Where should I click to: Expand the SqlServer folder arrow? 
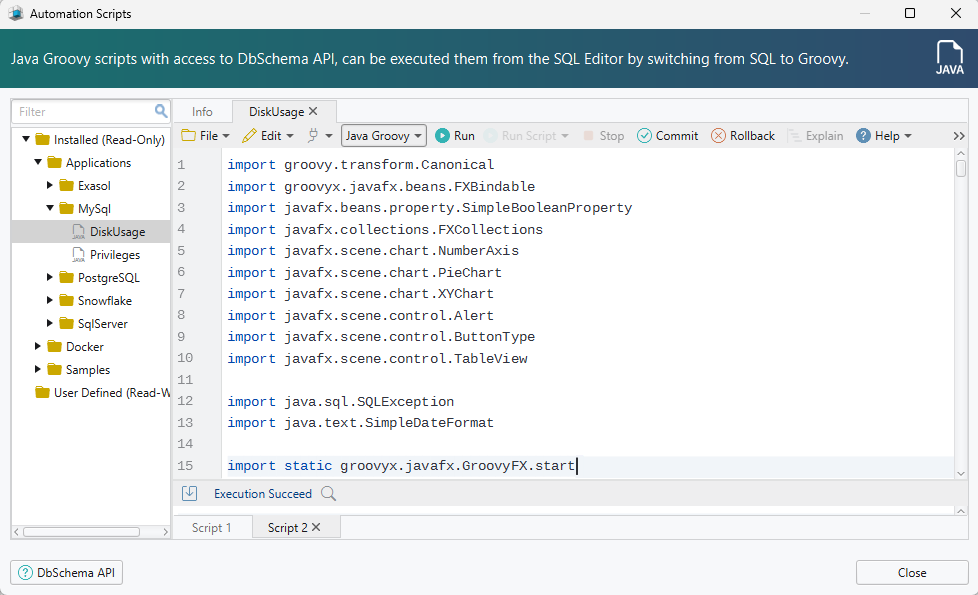point(50,323)
